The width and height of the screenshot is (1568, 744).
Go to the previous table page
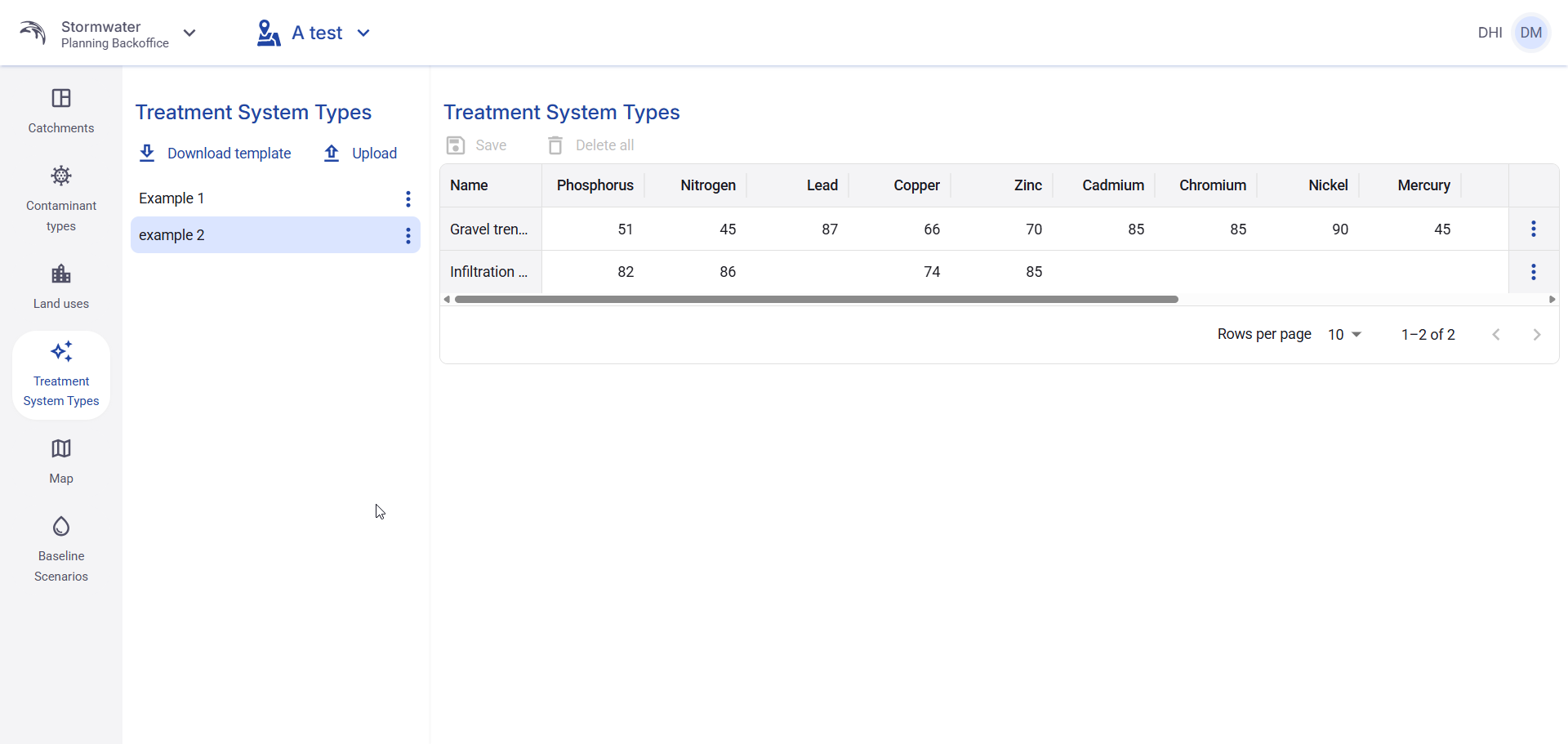pyautogui.click(x=1496, y=335)
